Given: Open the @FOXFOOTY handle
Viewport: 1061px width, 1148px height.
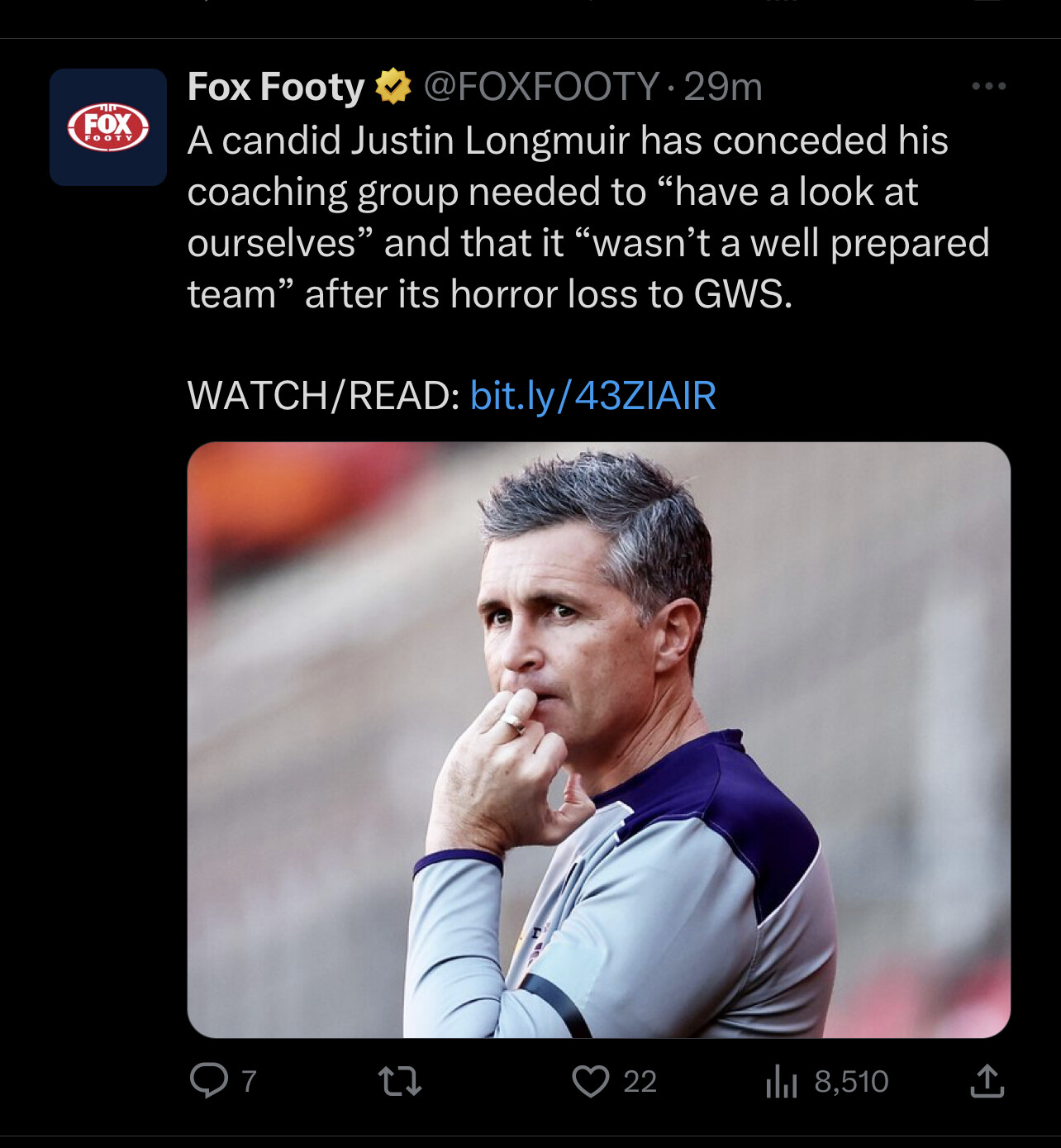Looking at the screenshot, I should (x=542, y=87).
